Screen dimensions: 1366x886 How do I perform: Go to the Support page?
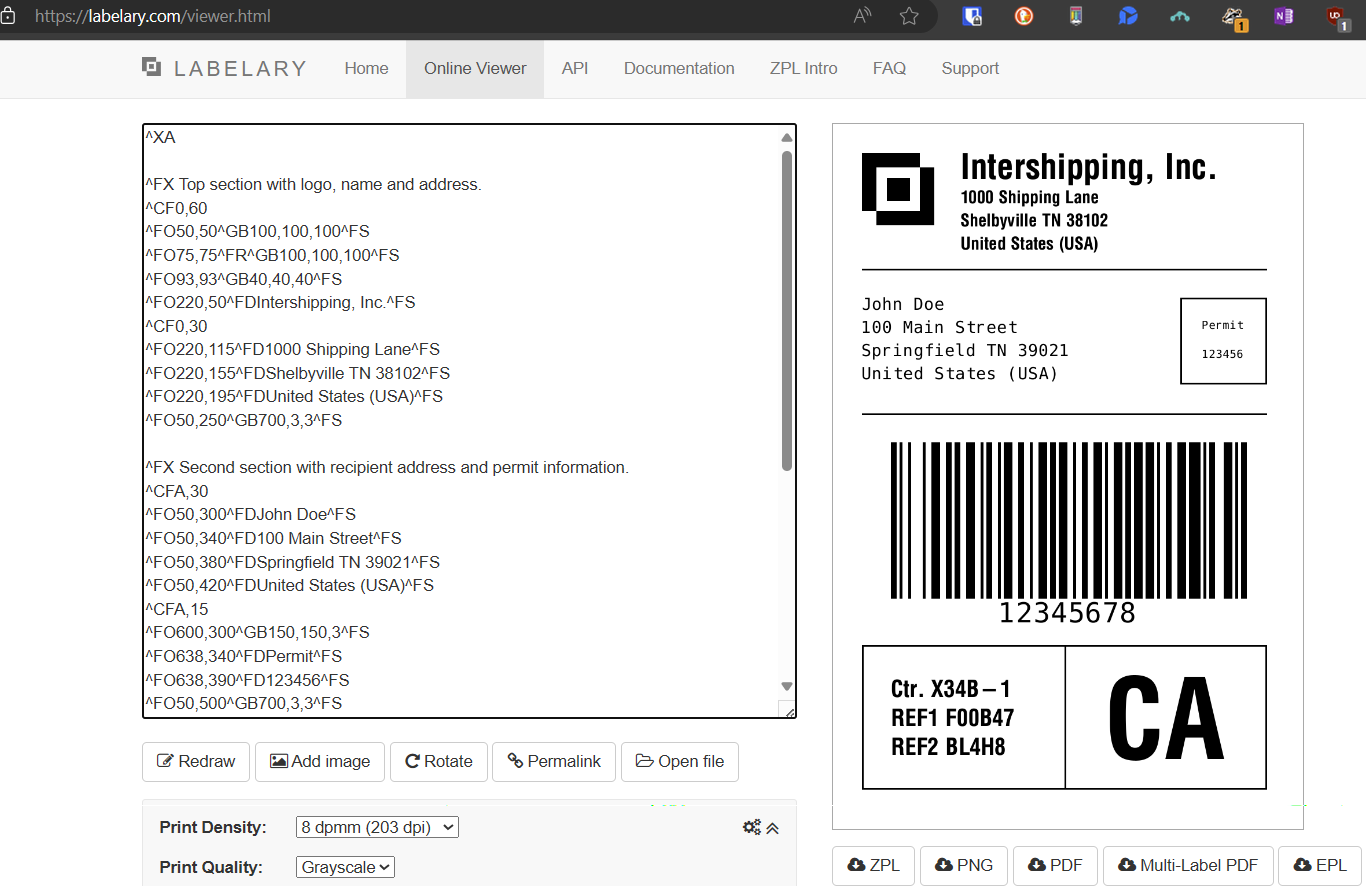click(x=970, y=68)
